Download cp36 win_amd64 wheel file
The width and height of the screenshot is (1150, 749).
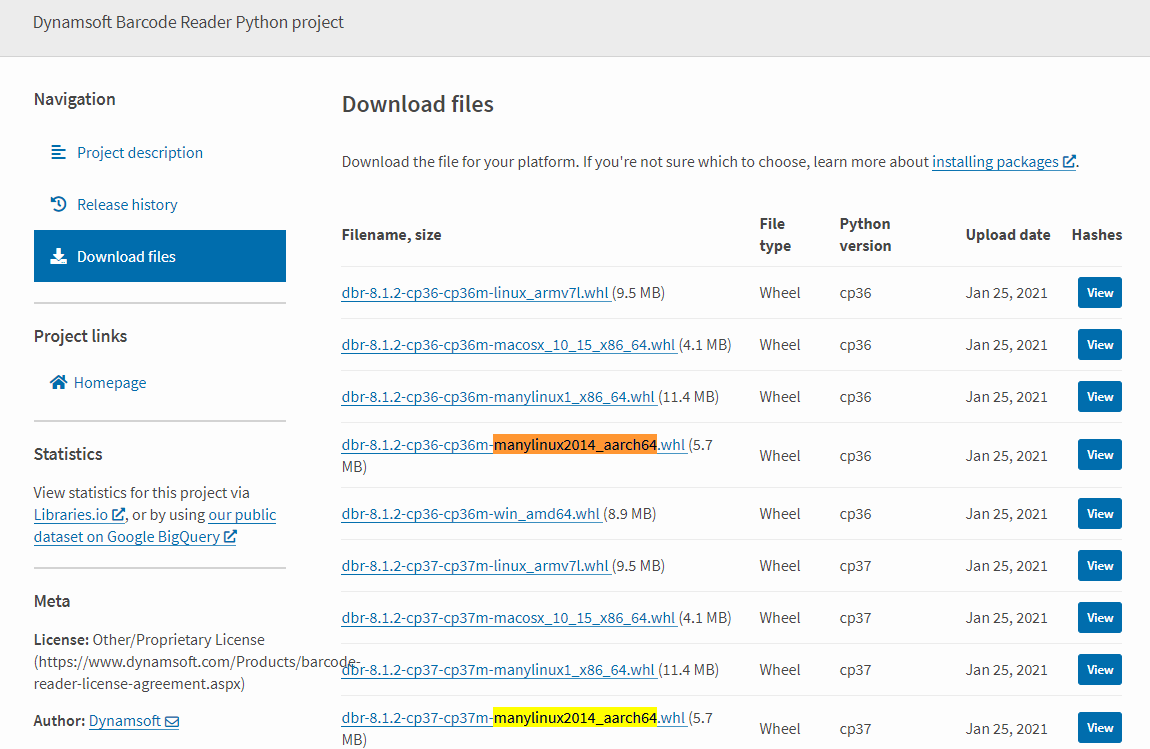pos(470,514)
